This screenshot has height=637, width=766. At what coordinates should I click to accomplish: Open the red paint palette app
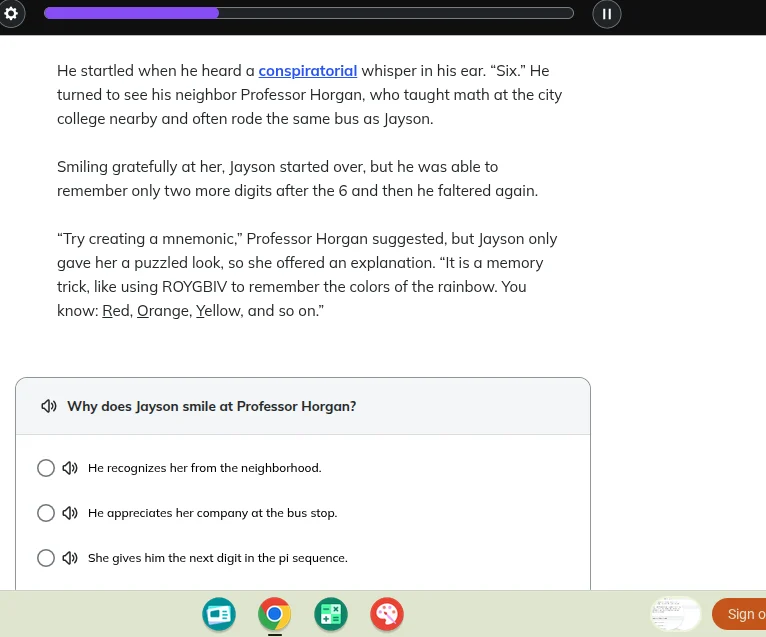(386, 614)
